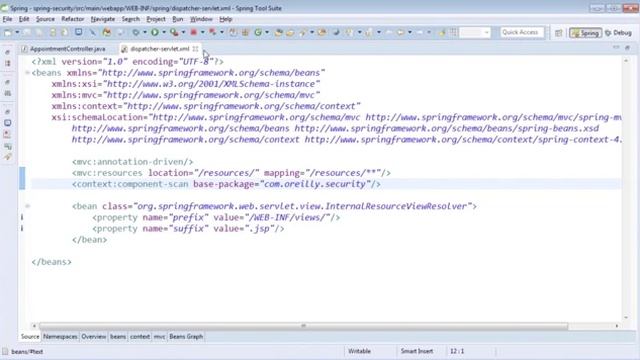Image resolution: width=640 pixels, height=360 pixels.
Task: Switch to the Debug perspective
Action: [x=619, y=33]
